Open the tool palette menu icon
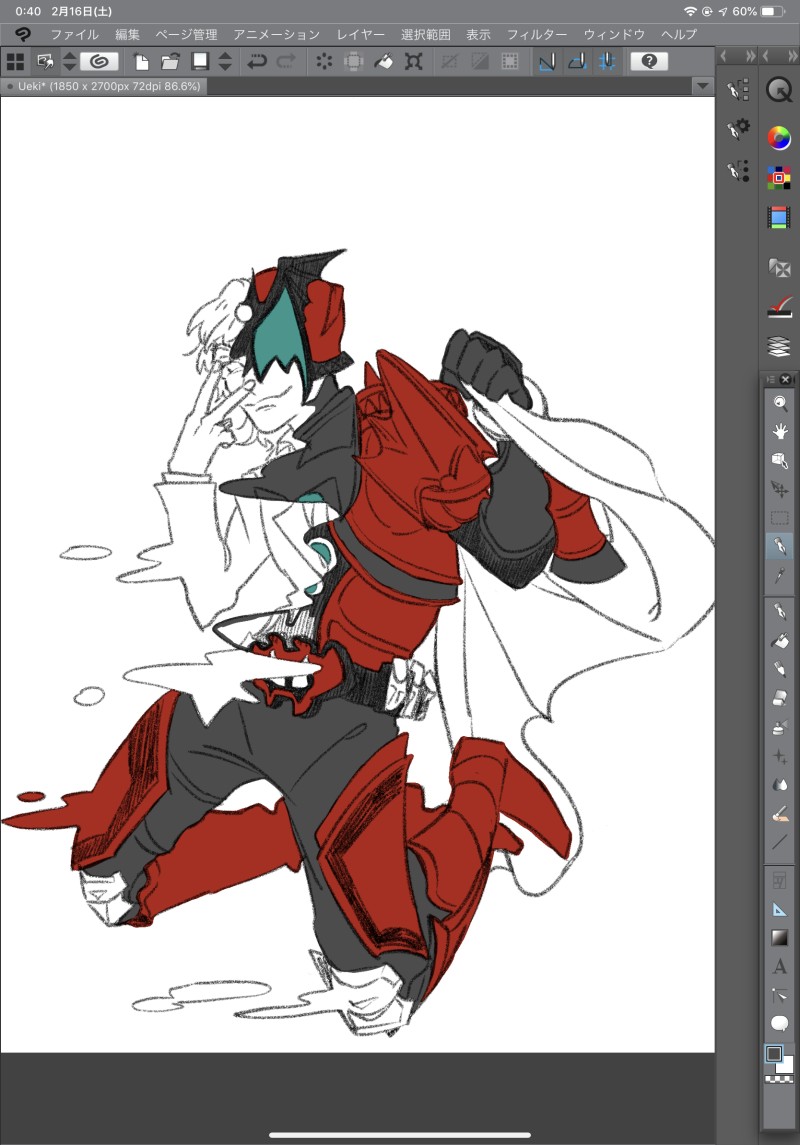The width and height of the screenshot is (800, 1145). click(770, 380)
